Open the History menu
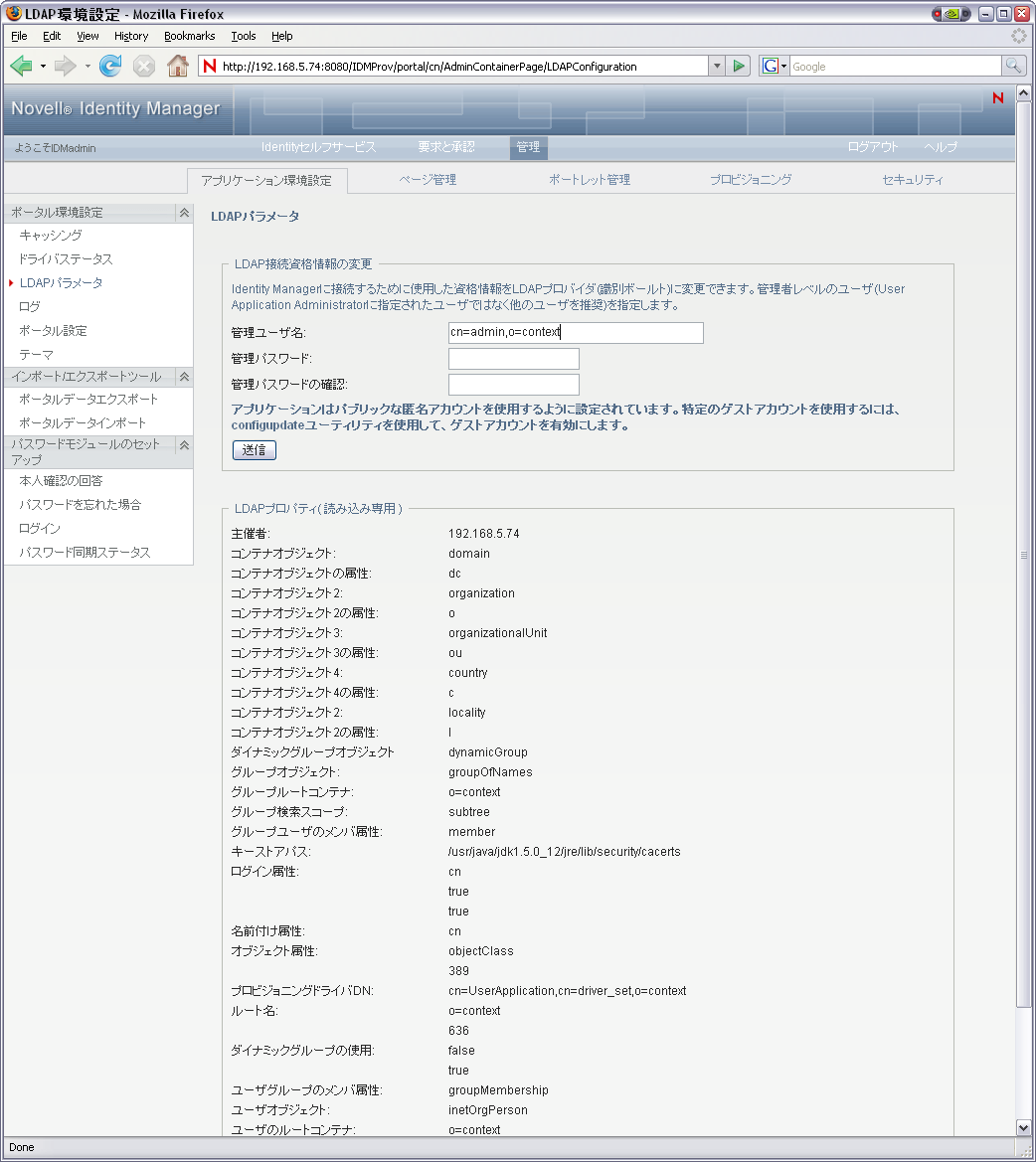 tap(131, 36)
